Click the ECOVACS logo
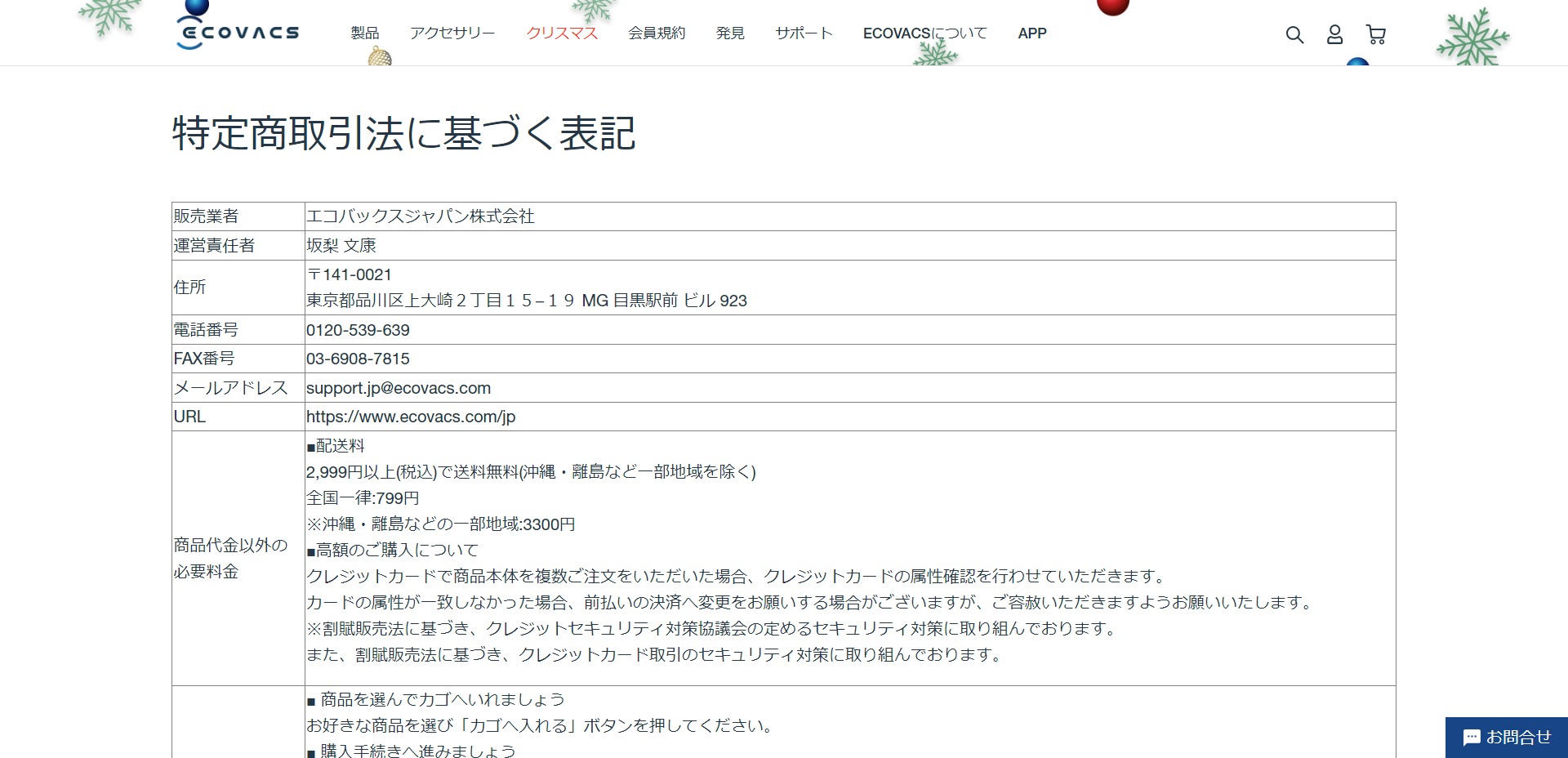The image size is (1568, 758). pos(238,33)
